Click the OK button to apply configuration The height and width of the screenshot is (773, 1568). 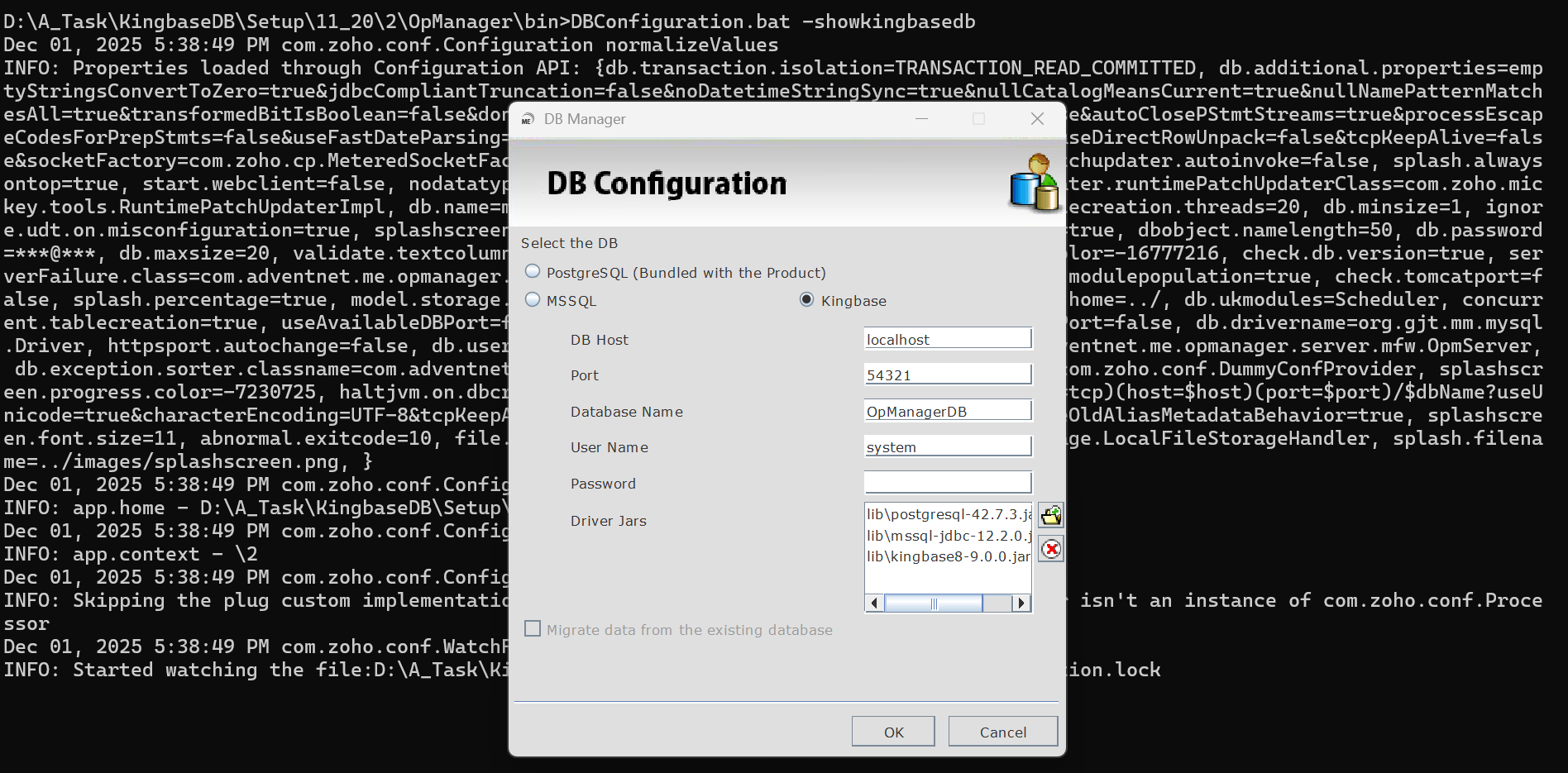point(893,732)
